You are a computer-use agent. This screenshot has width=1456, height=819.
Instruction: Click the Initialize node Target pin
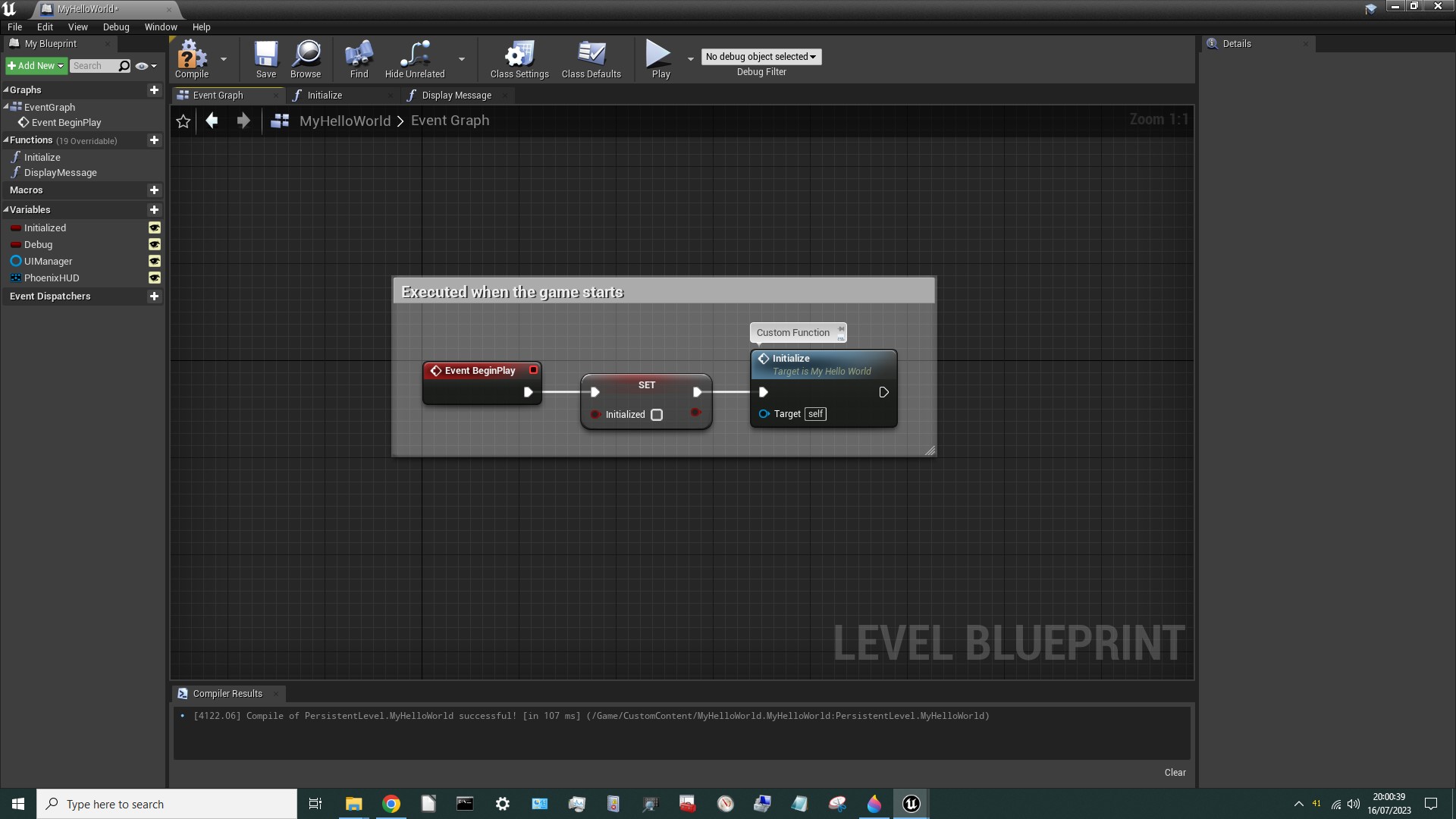coord(764,414)
